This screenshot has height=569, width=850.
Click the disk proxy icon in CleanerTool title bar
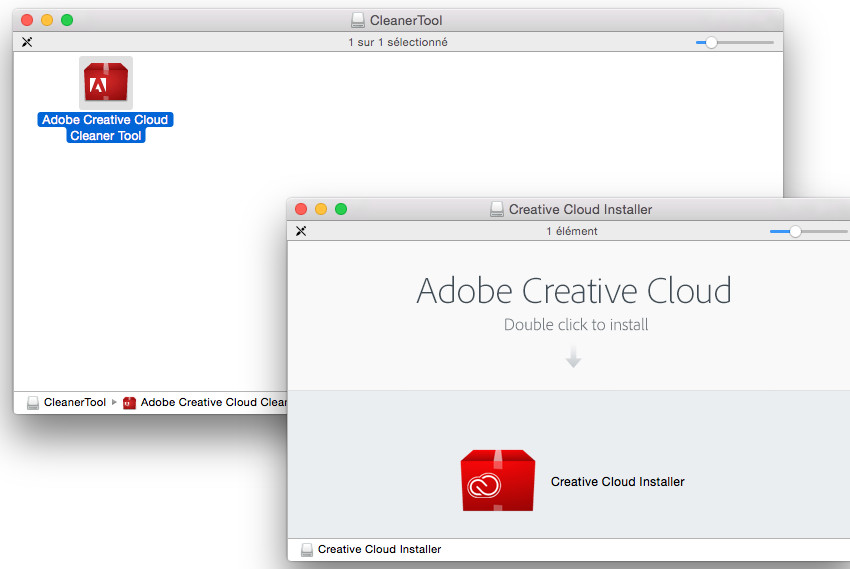click(358, 21)
